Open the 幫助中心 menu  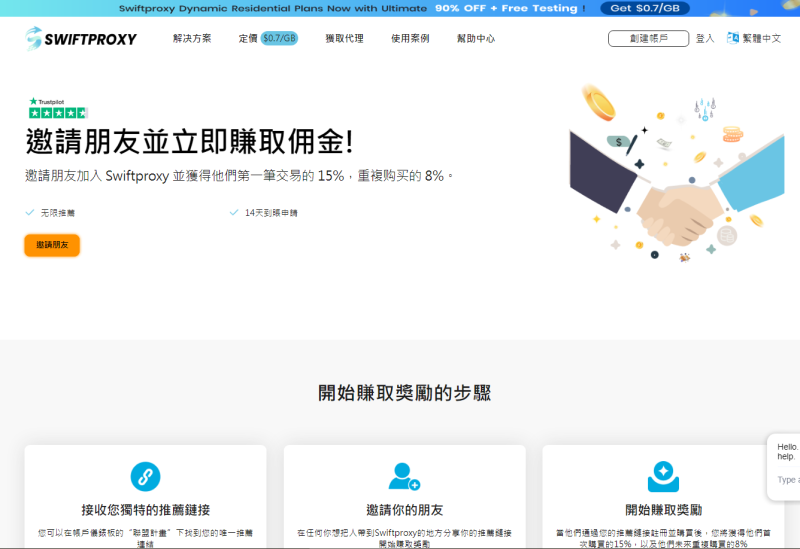pyautogui.click(x=476, y=38)
